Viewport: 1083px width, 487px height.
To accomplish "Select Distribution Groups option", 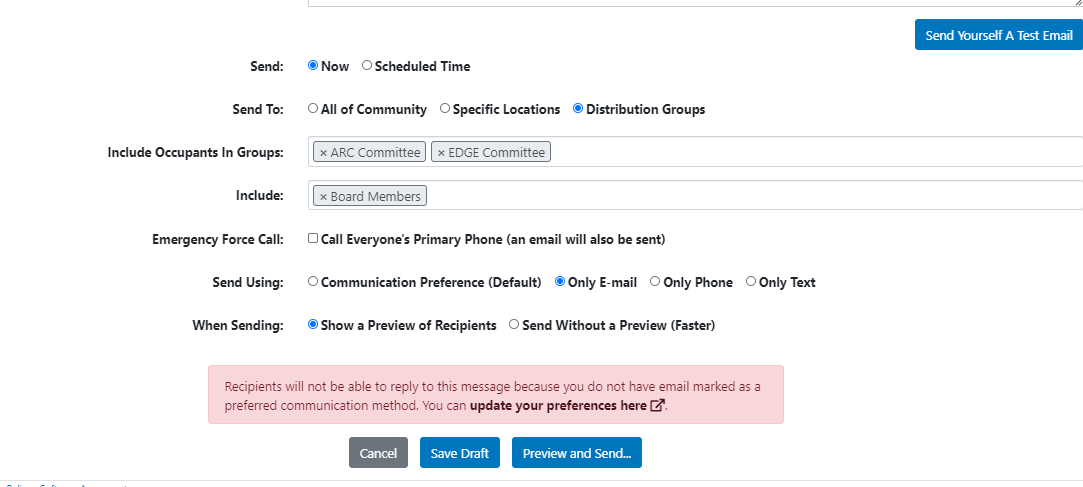I will [578, 108].
